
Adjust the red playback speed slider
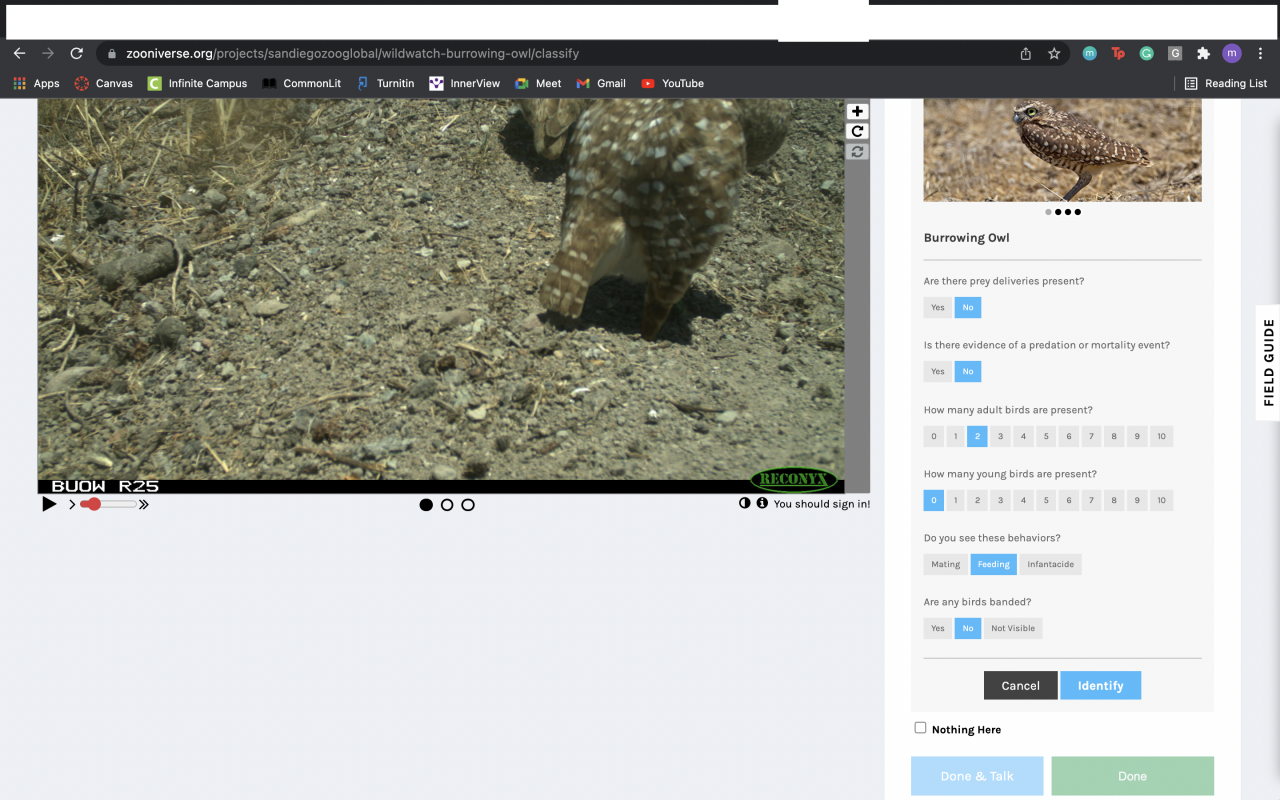[x=94, y=505]
